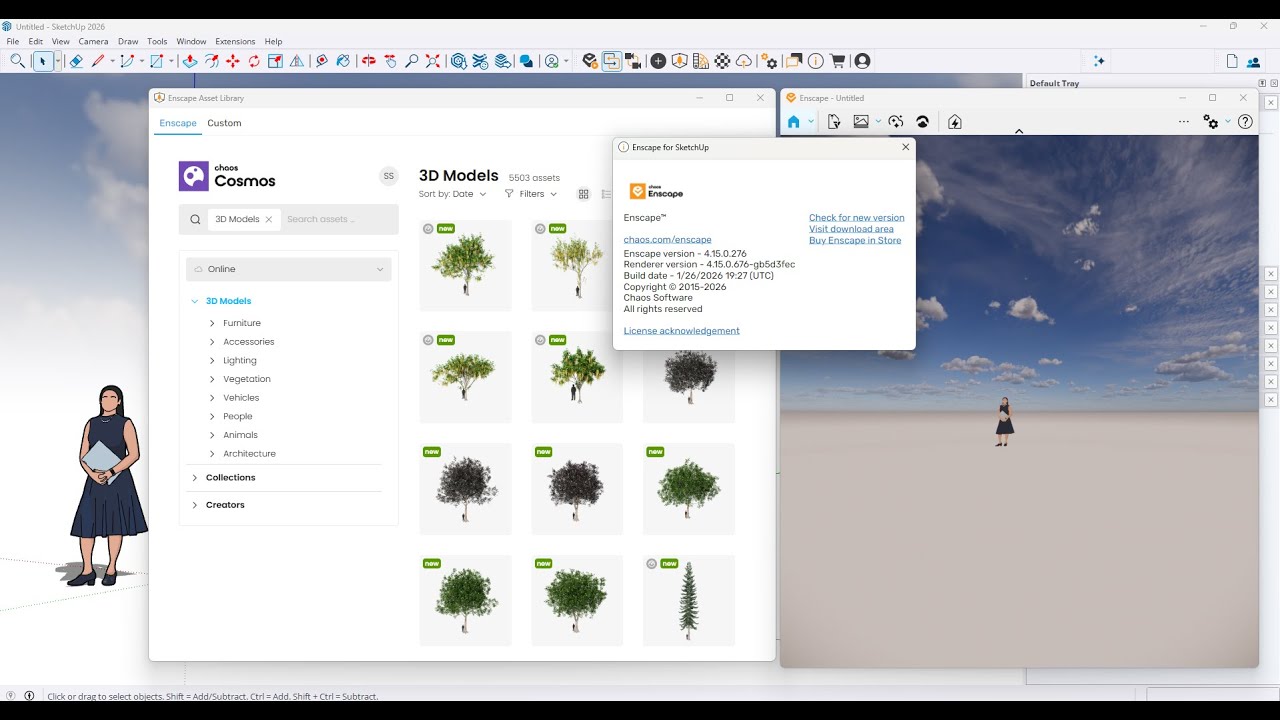
Task: Remove the 3D Models search filter chip
Action: click(269, 219)
